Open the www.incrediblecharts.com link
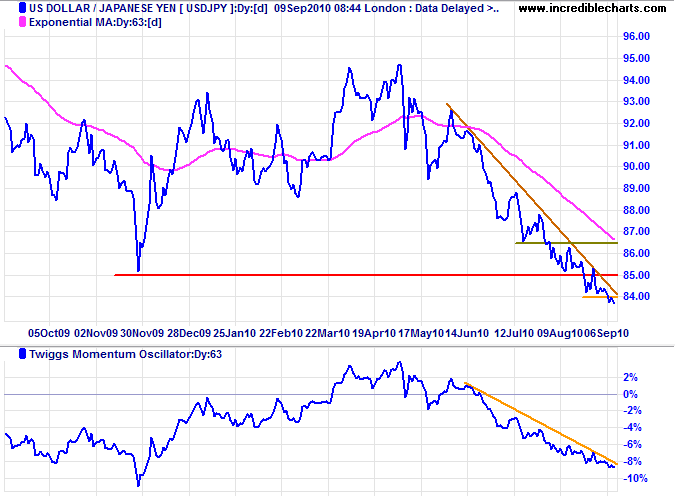This screenshot has height=500, width=675. [x=592, y=8]
